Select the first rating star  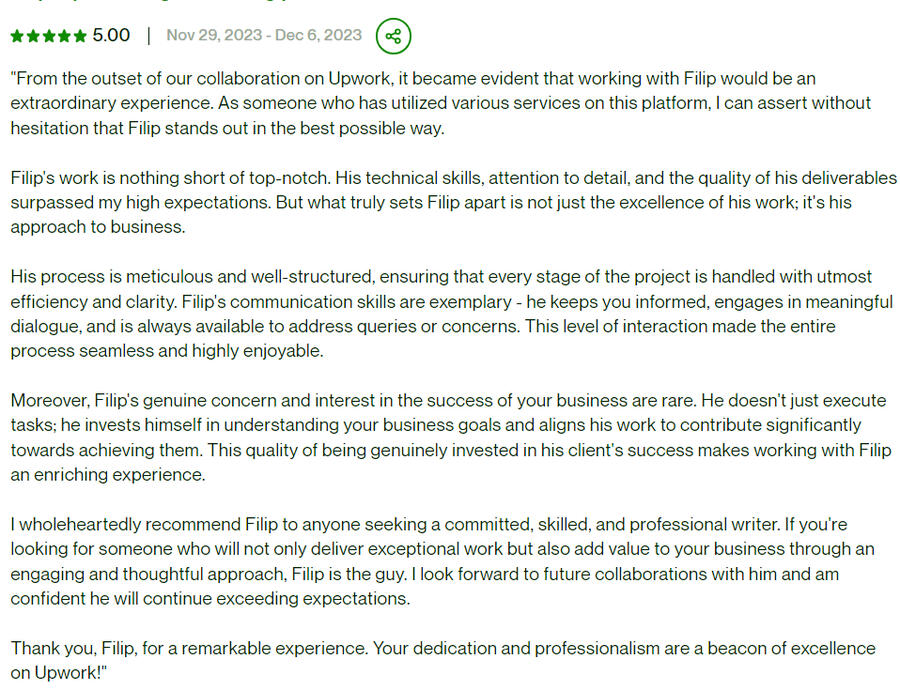(x=17, y=35)
